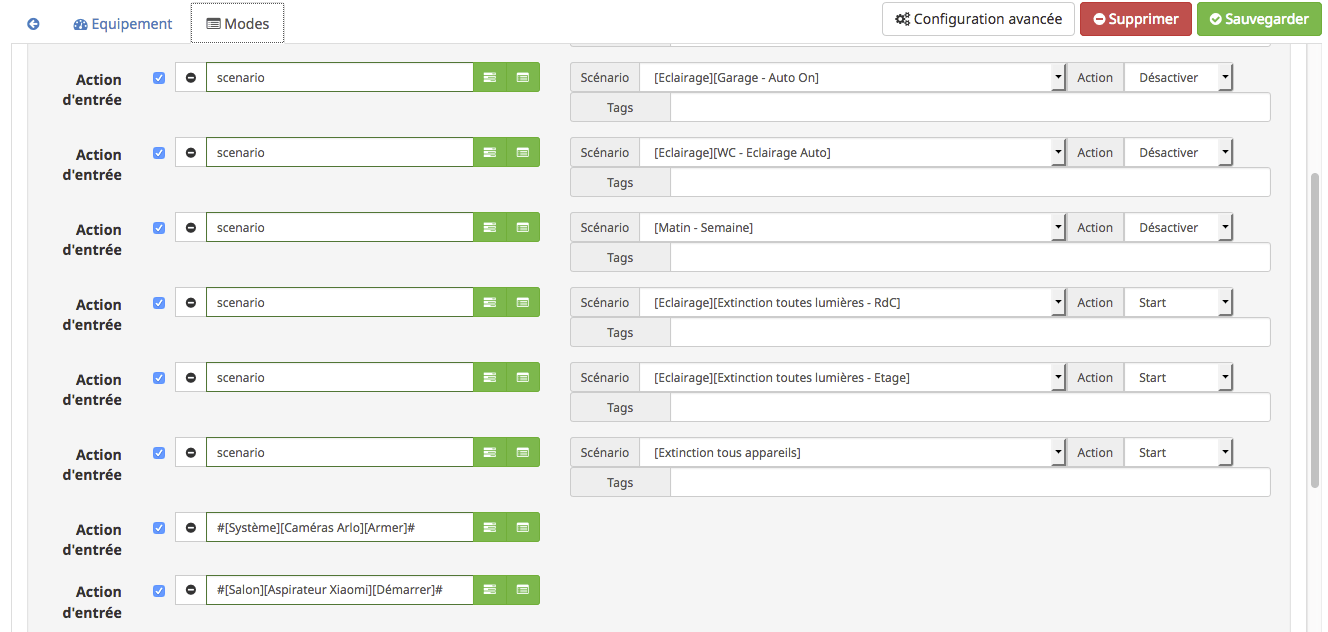Open keyword tasks icon beside Aspirateur Xiaomi Démarrer
This screenshot has width=1328, height=632.
[490, 590]
